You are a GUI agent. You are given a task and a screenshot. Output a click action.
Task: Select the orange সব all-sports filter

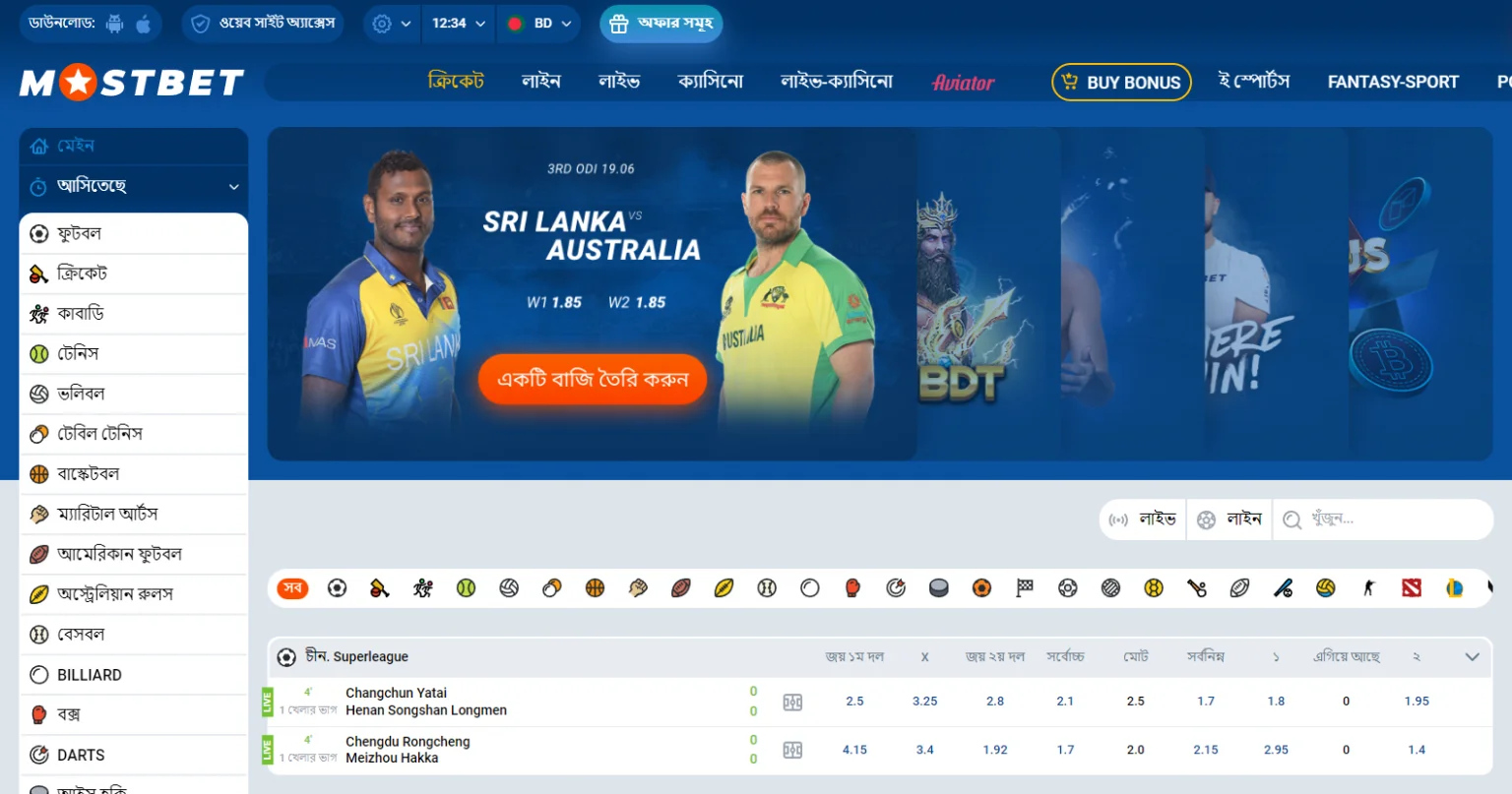click(x=292, y=588)
